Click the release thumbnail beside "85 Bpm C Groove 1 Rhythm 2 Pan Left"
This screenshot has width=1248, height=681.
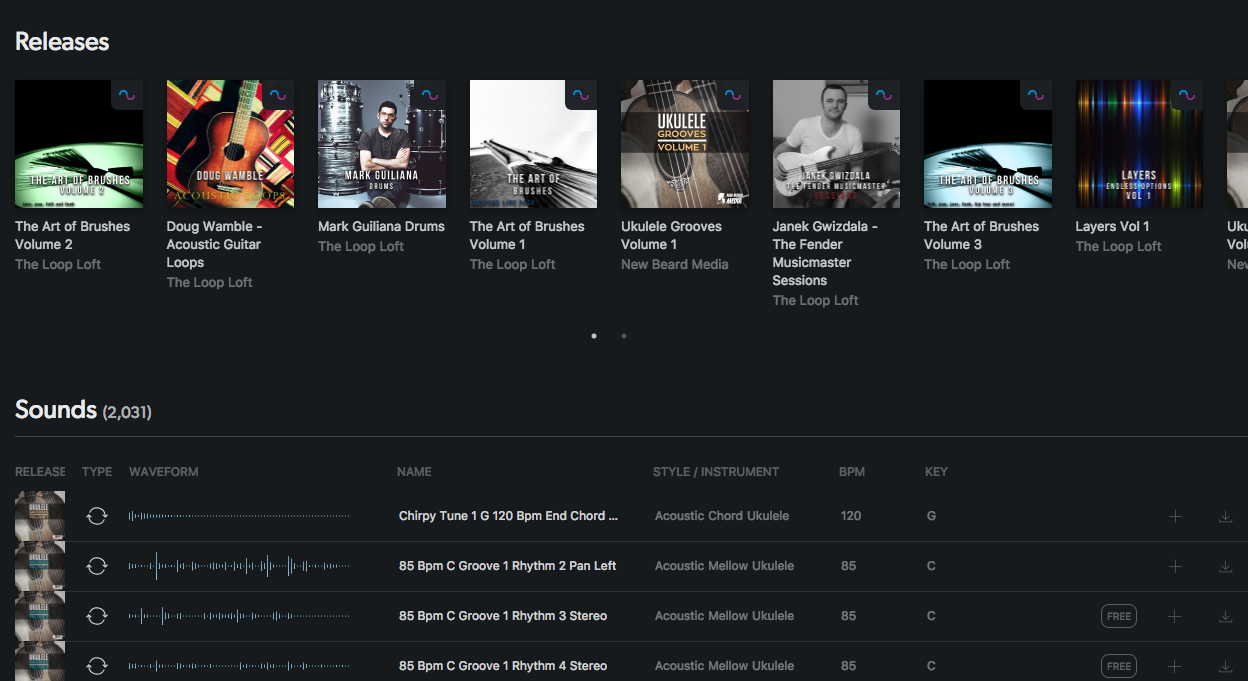click(40, 566)
